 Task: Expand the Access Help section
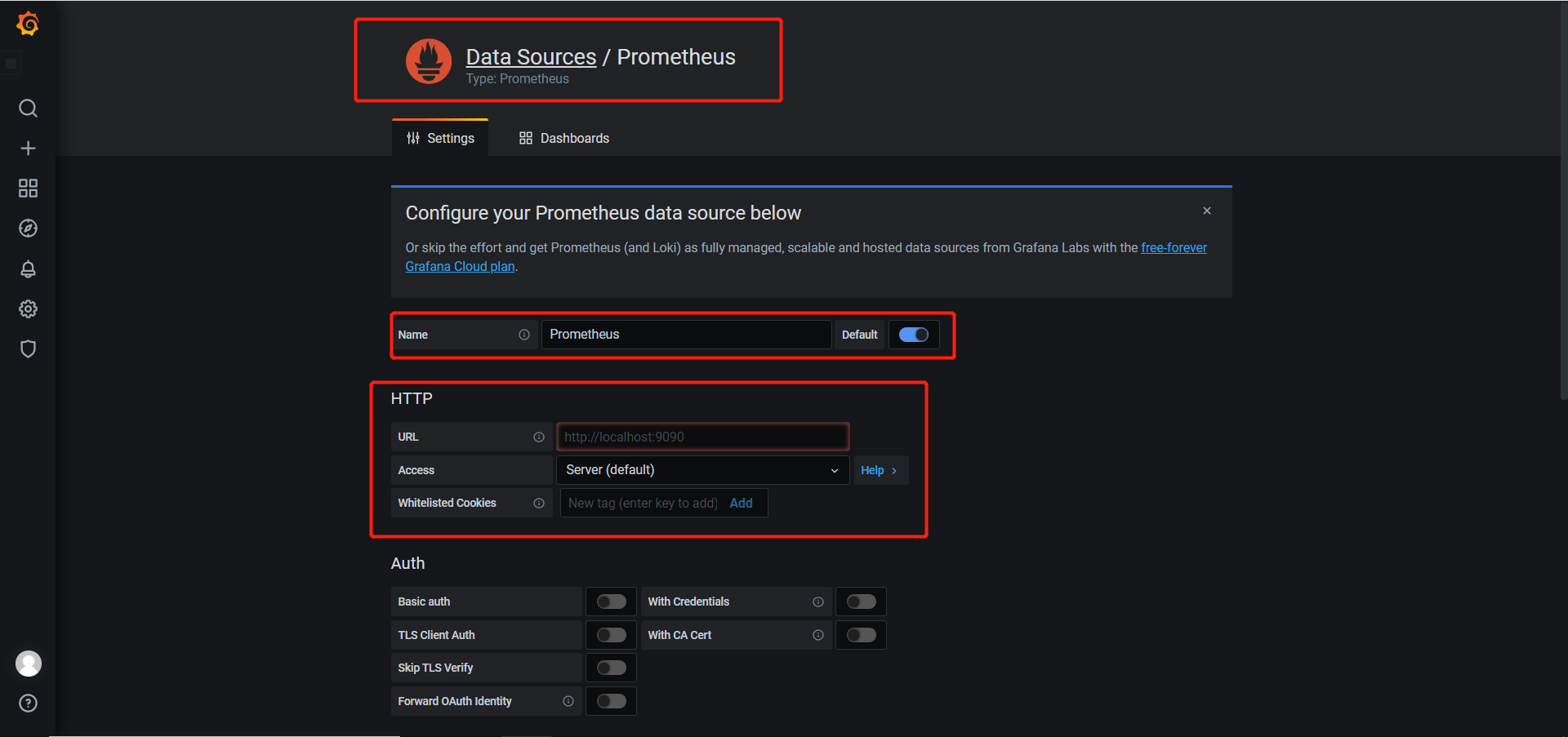click(880, 470)
